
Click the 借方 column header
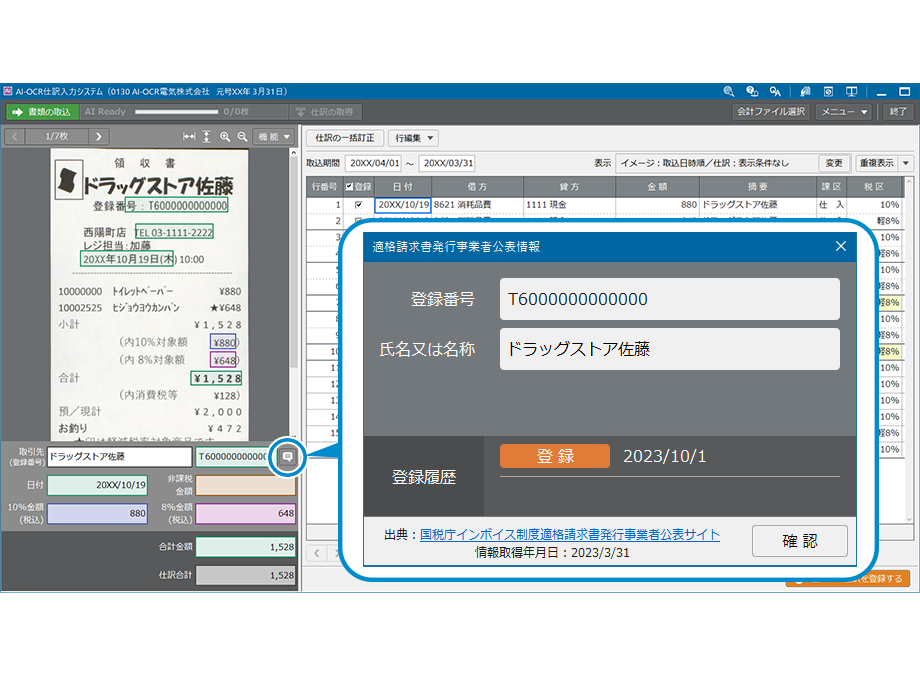pos(478,187)
